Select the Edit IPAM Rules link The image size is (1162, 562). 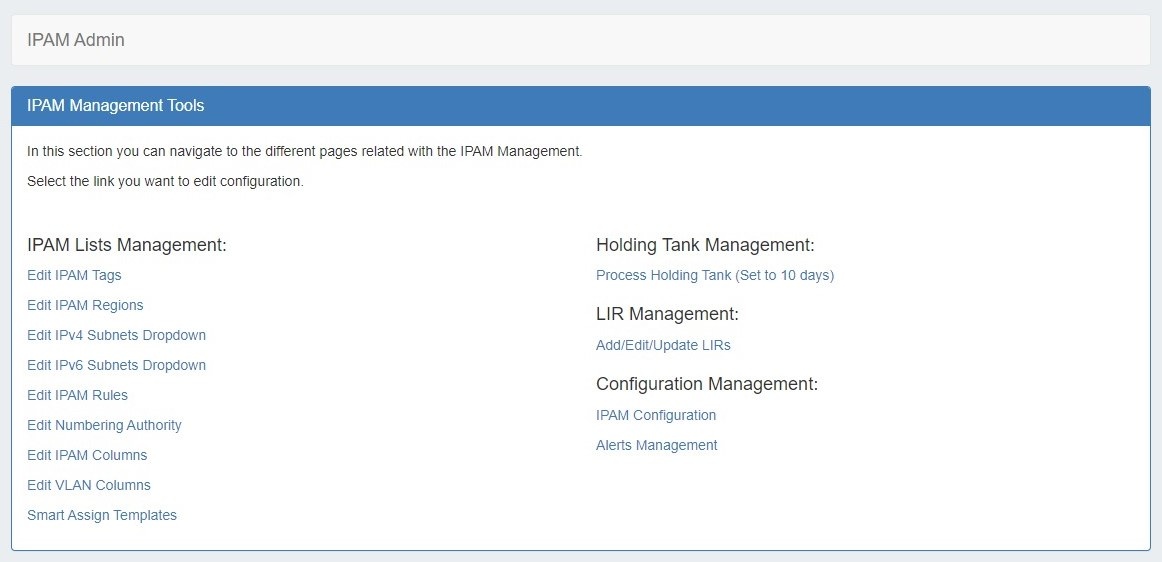pyautogui.click(x=77, y=395)
